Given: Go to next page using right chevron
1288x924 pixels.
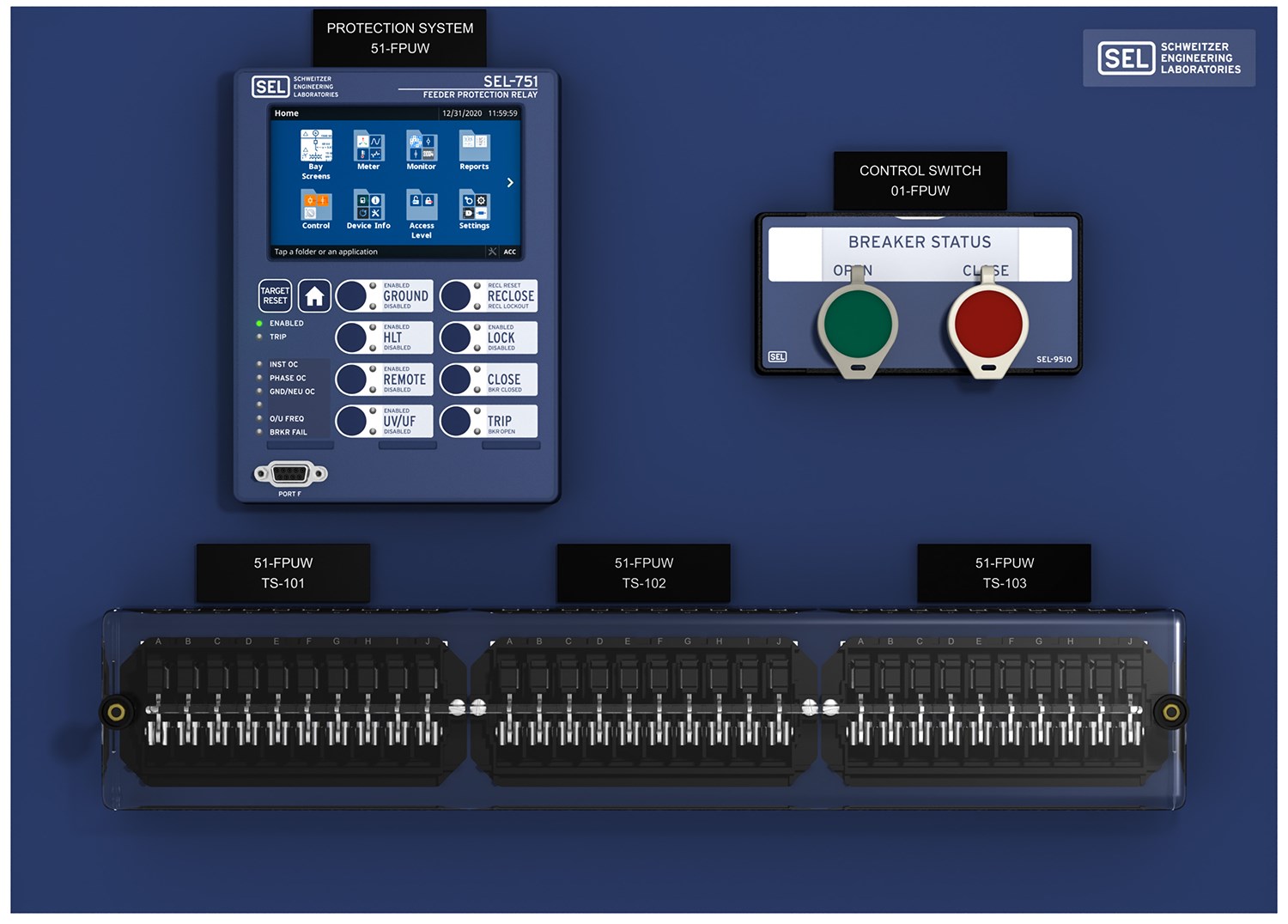Looking at the screenshot, I should [x=510, y=182].
